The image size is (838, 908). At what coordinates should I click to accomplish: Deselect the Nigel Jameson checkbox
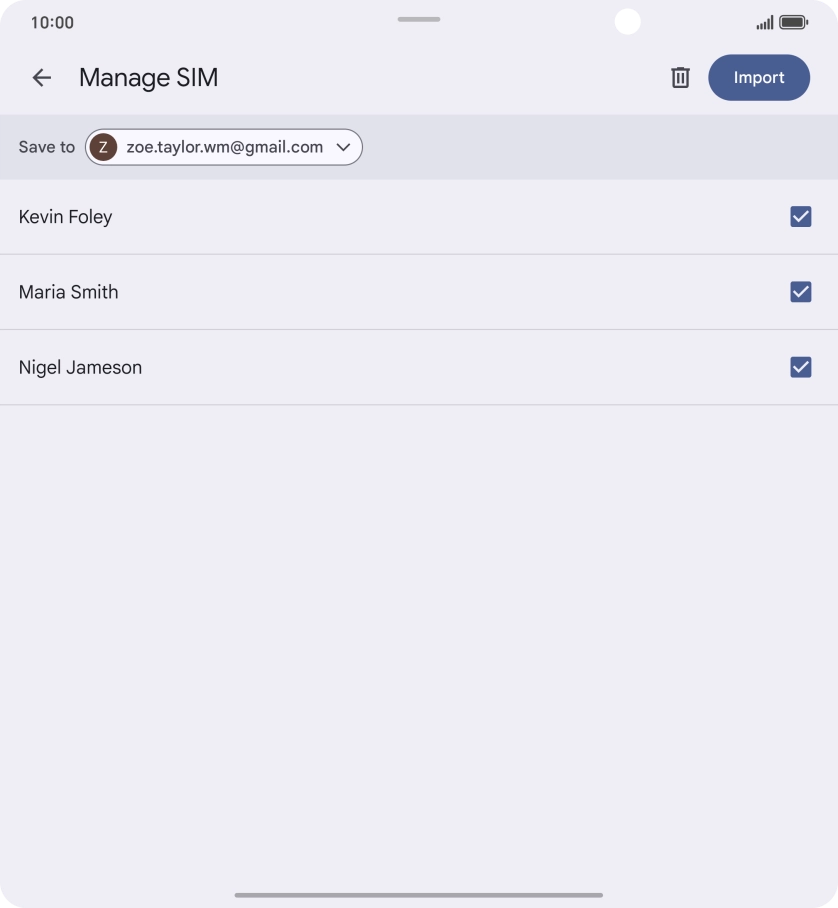(800, 367)
